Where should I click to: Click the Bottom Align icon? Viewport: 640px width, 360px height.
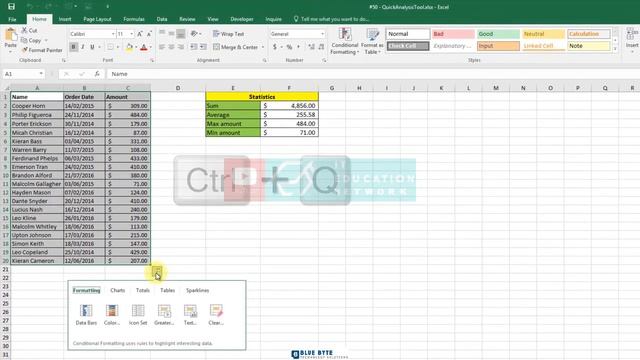click(181, 33)
